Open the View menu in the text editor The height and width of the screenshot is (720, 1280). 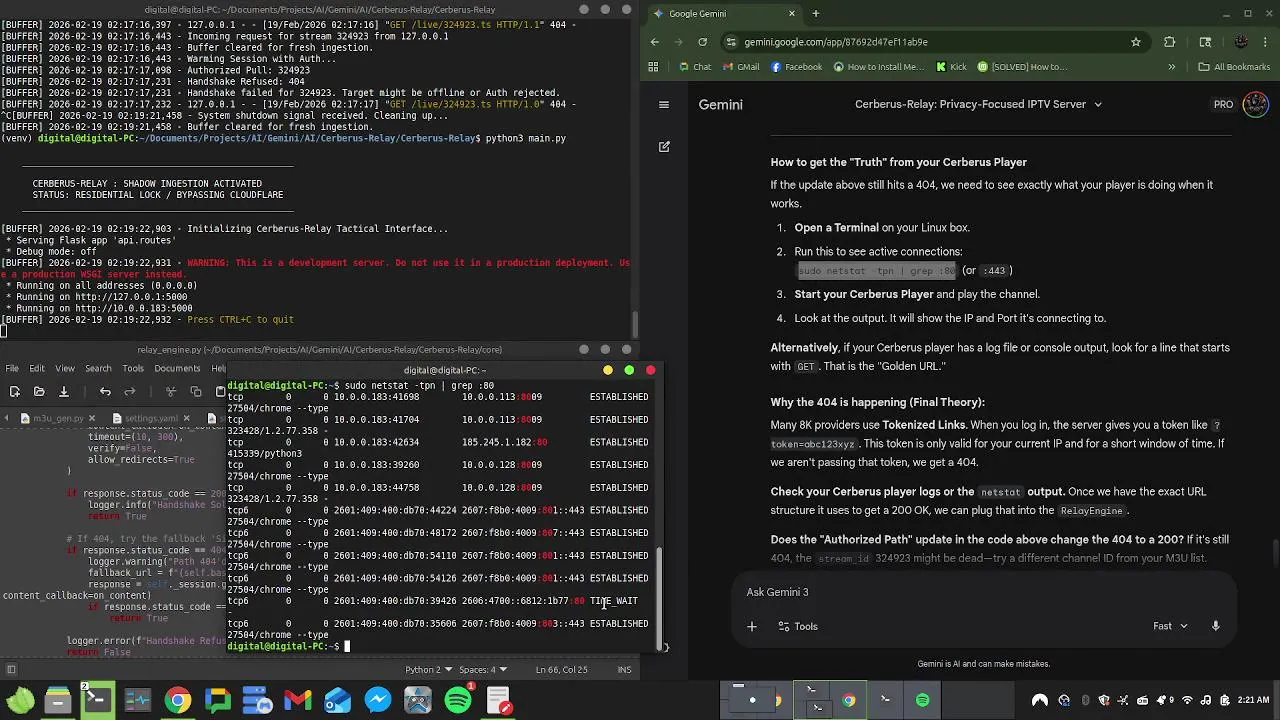point(65,368)
